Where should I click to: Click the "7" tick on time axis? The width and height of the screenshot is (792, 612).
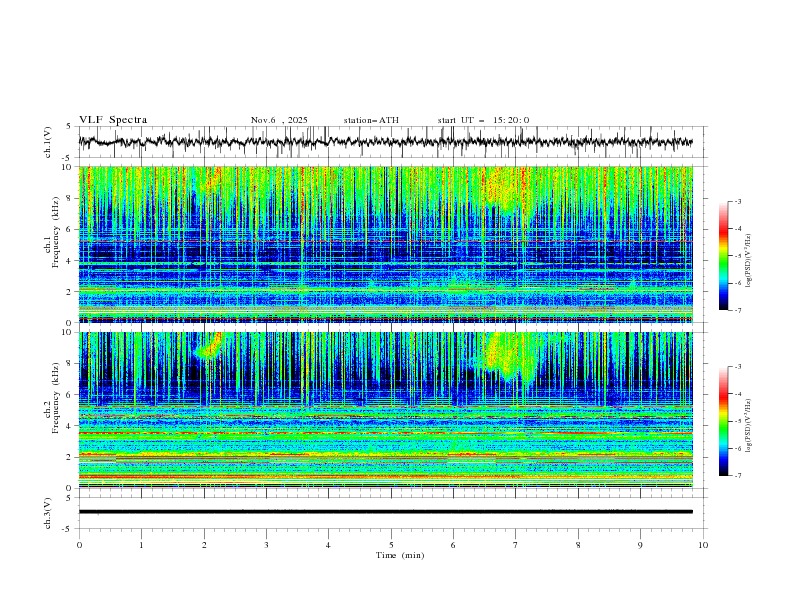tap(516, 545)
